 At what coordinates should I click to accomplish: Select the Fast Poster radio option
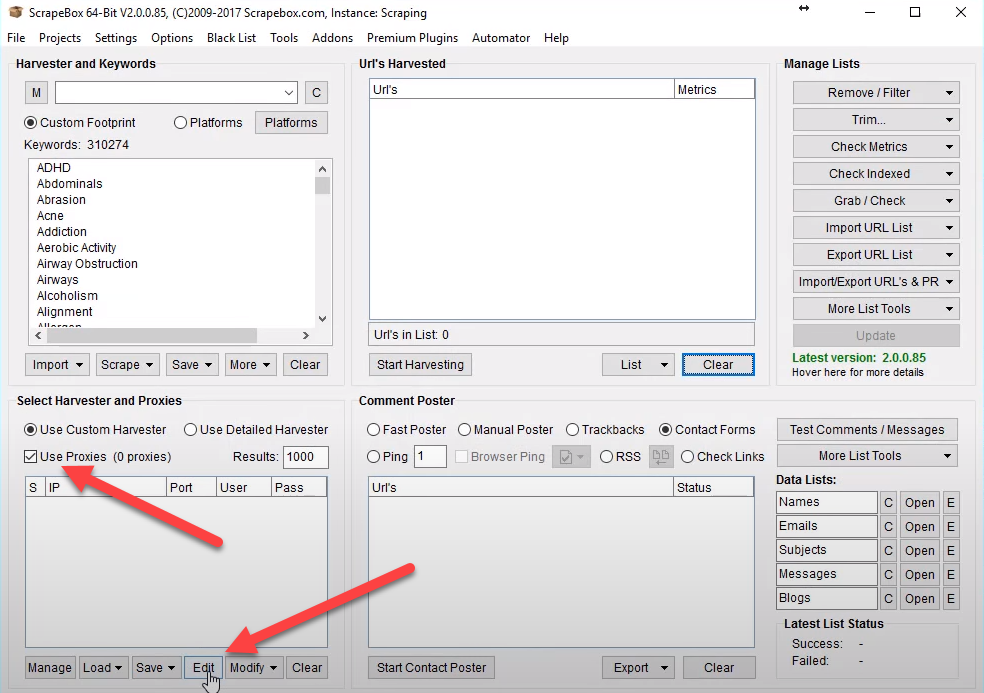point(373,430)
